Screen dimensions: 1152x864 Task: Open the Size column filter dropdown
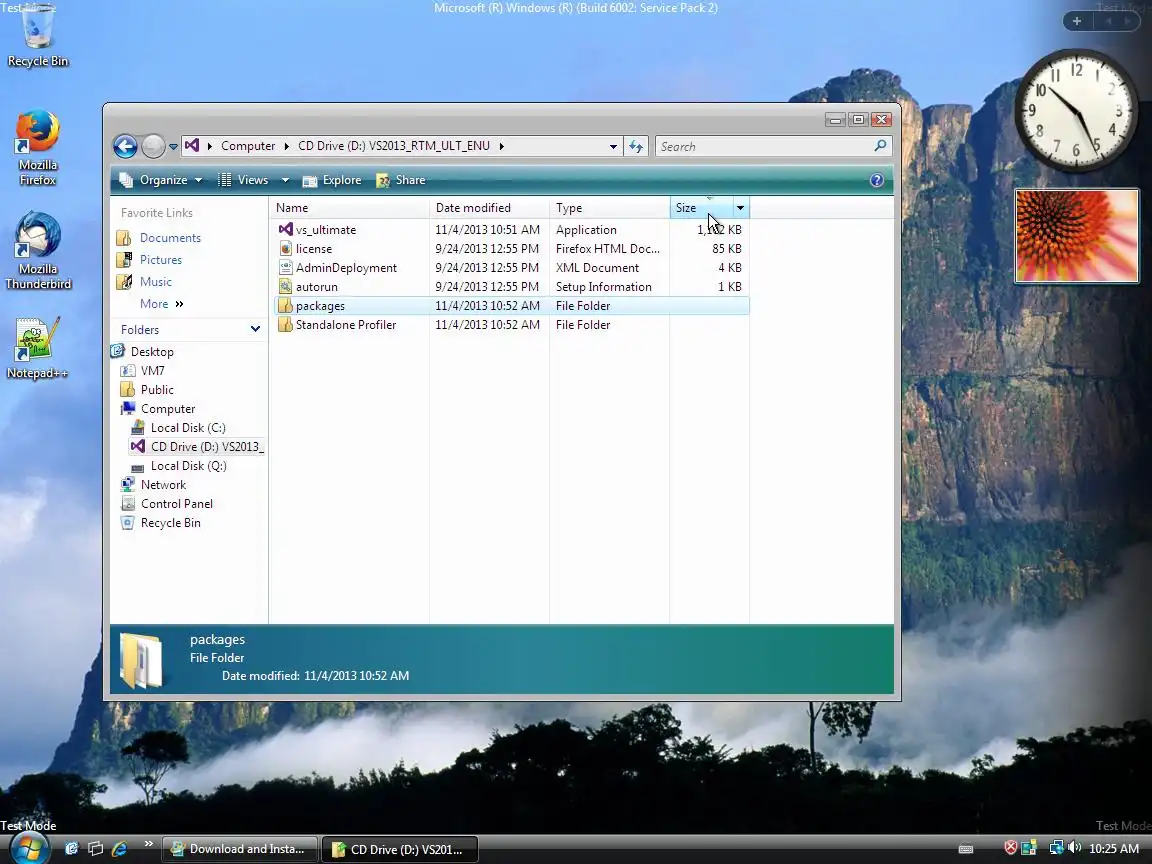pyautogui.click(x=741, y=208)
